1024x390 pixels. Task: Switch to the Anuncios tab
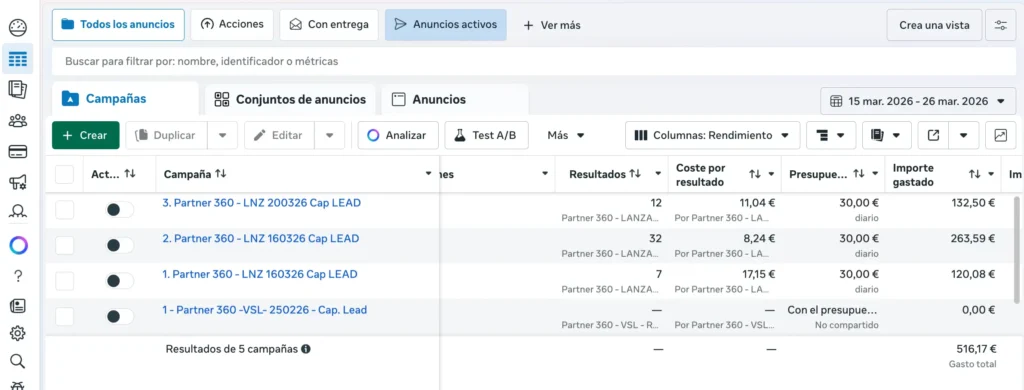pyautogui.click(x=455, y=99)
